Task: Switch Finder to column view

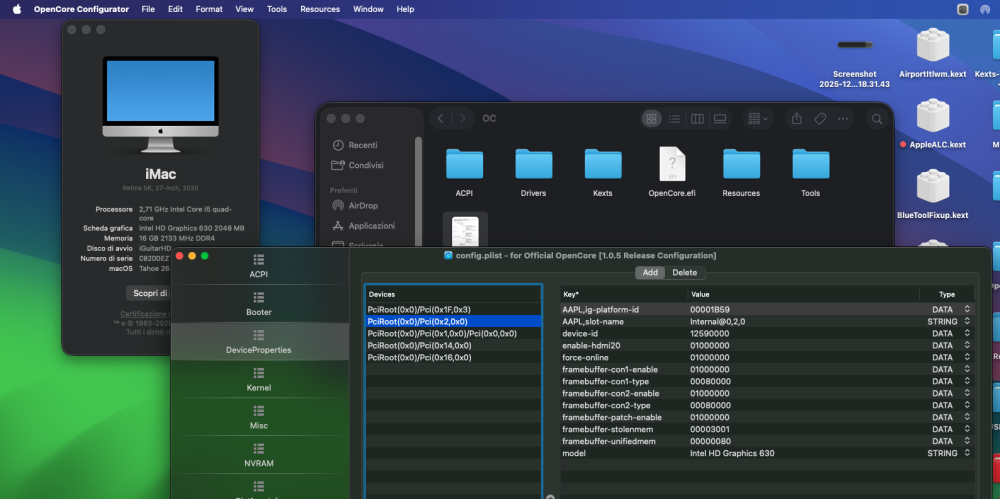Action: coord(697,119)
